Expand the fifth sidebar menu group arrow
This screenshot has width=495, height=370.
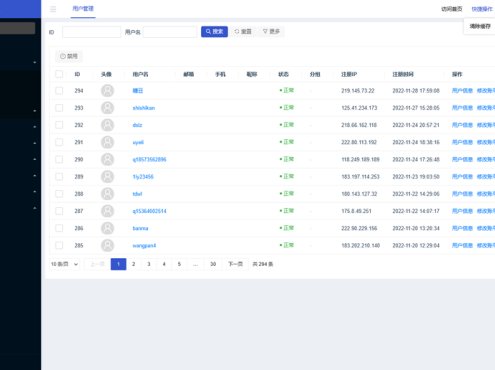[x=35, y=159]
